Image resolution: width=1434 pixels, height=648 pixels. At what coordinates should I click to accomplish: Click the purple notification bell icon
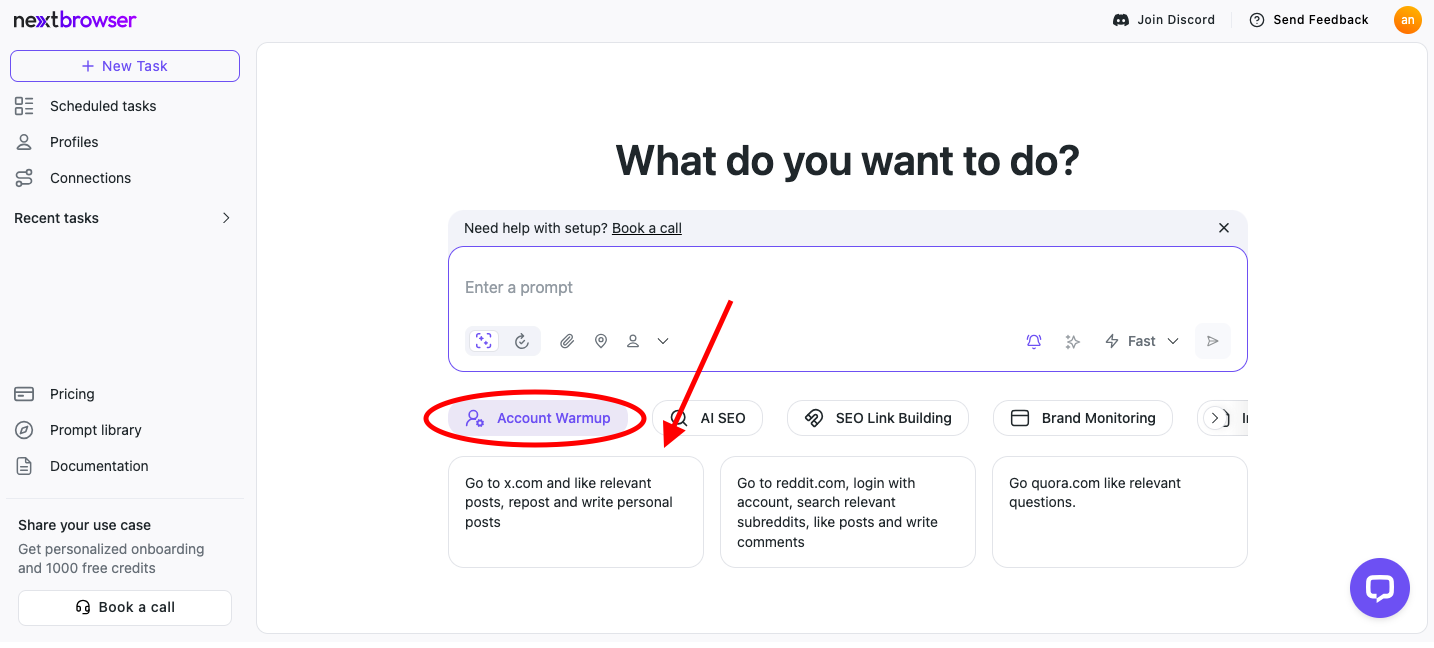click(1034, 341)
